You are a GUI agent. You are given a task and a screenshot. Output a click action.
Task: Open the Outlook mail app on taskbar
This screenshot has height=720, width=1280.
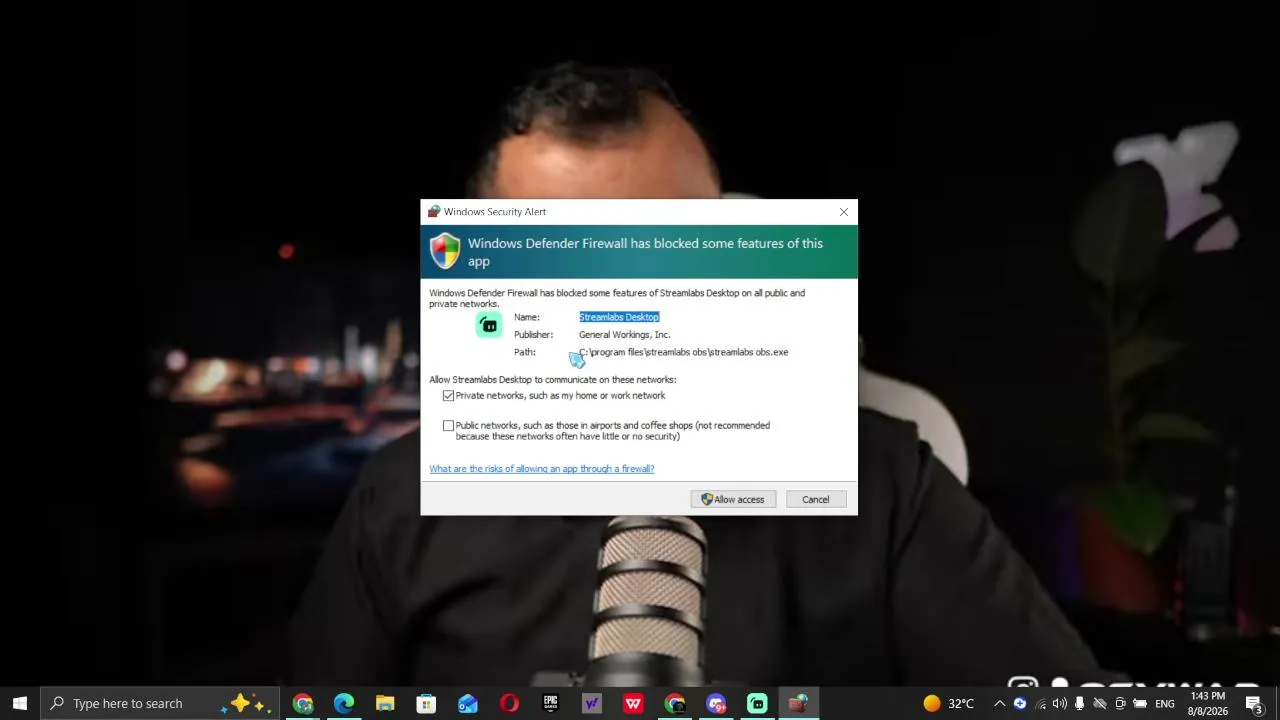point(468,703)
